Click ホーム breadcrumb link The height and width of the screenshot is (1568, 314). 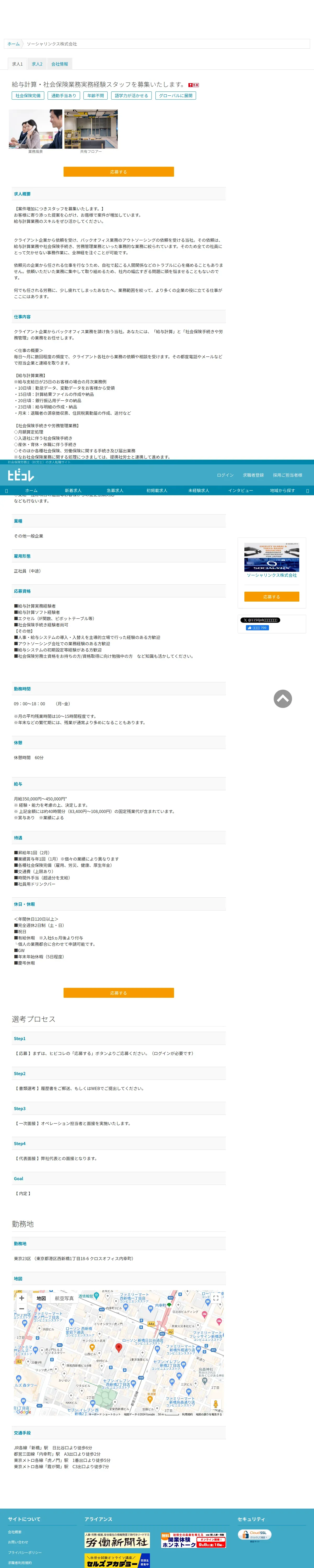click(13, 44)
